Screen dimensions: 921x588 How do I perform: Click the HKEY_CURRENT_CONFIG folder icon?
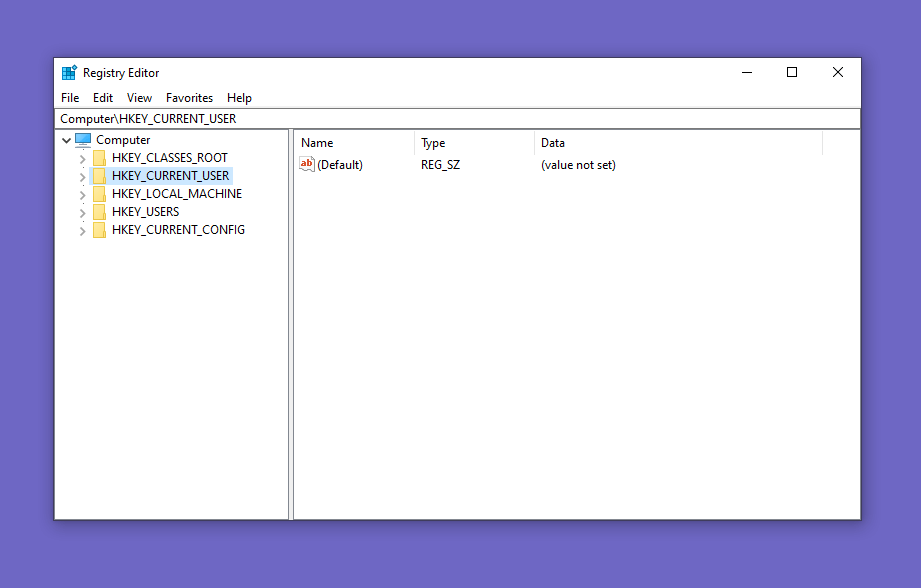click(x=99, y=230)
